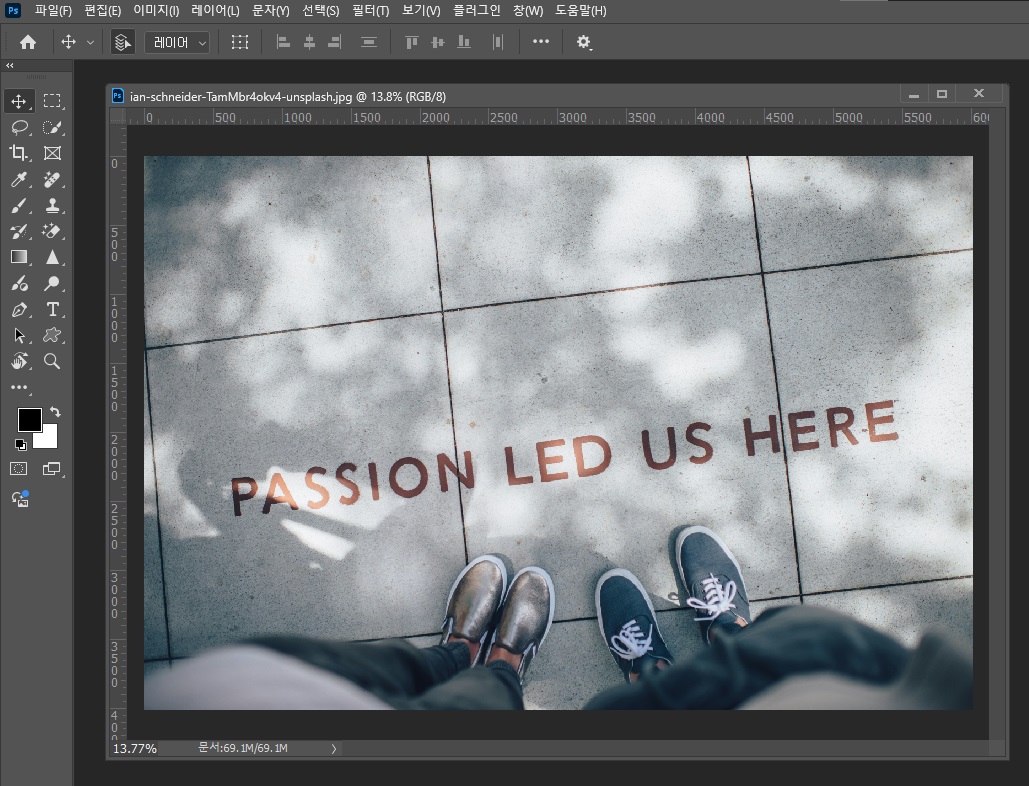Collapse the toolbox with double chevron

pos(10,66)
